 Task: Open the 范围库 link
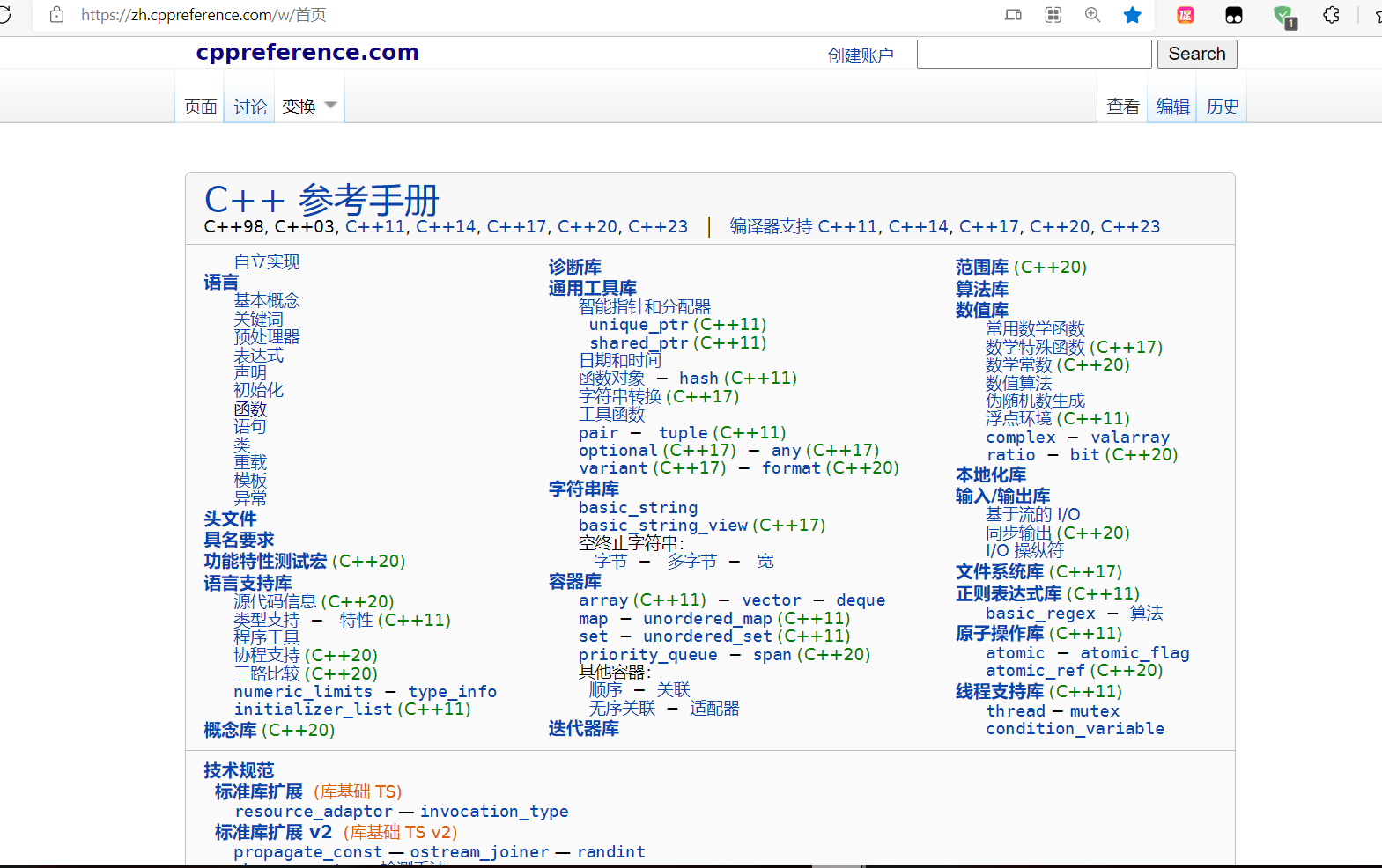point(982,267)
